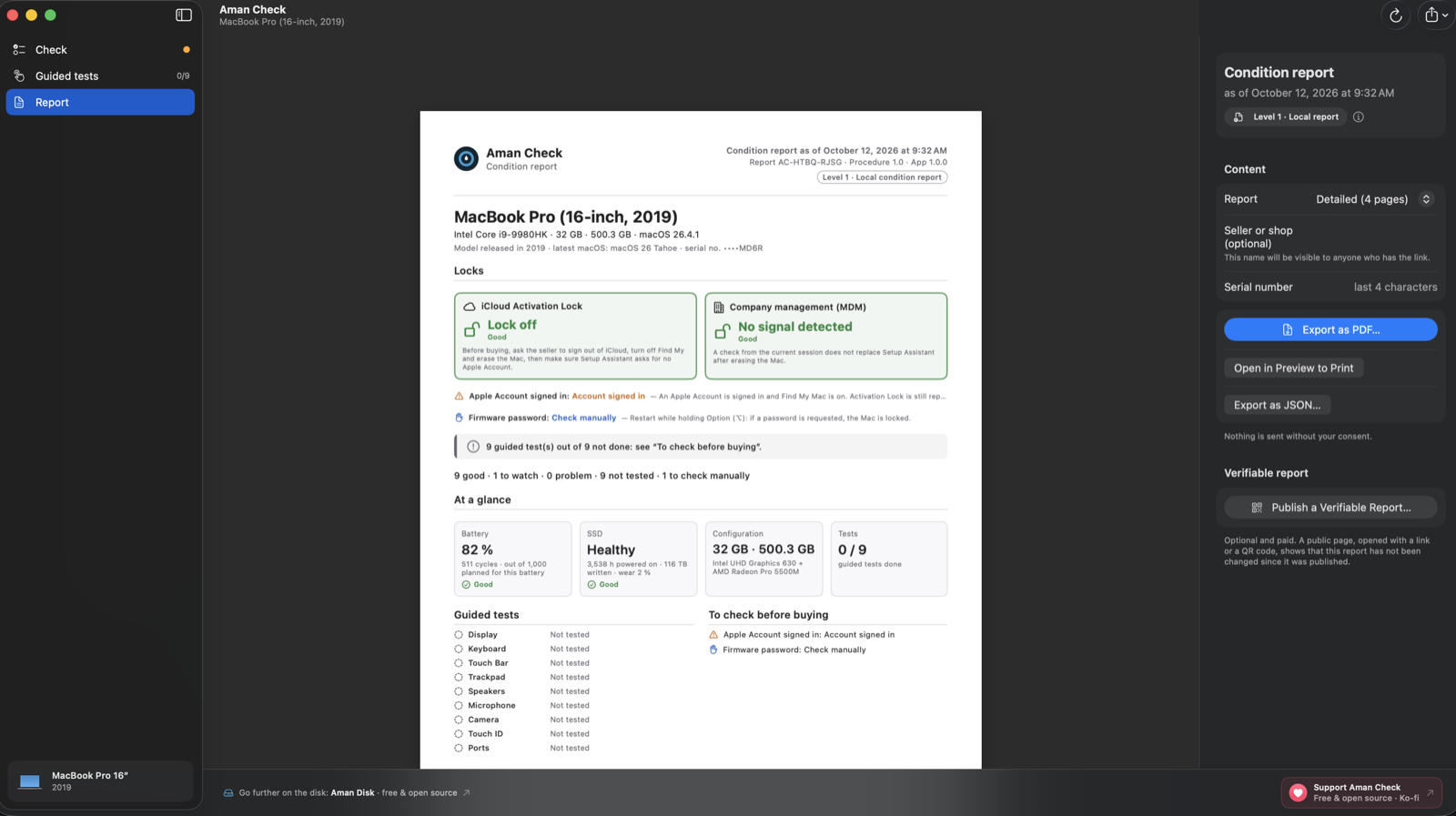The height and width of the screenshot is (816, 1456).
Task: Click Open in Preview to Print
Action: [1293, 368]
